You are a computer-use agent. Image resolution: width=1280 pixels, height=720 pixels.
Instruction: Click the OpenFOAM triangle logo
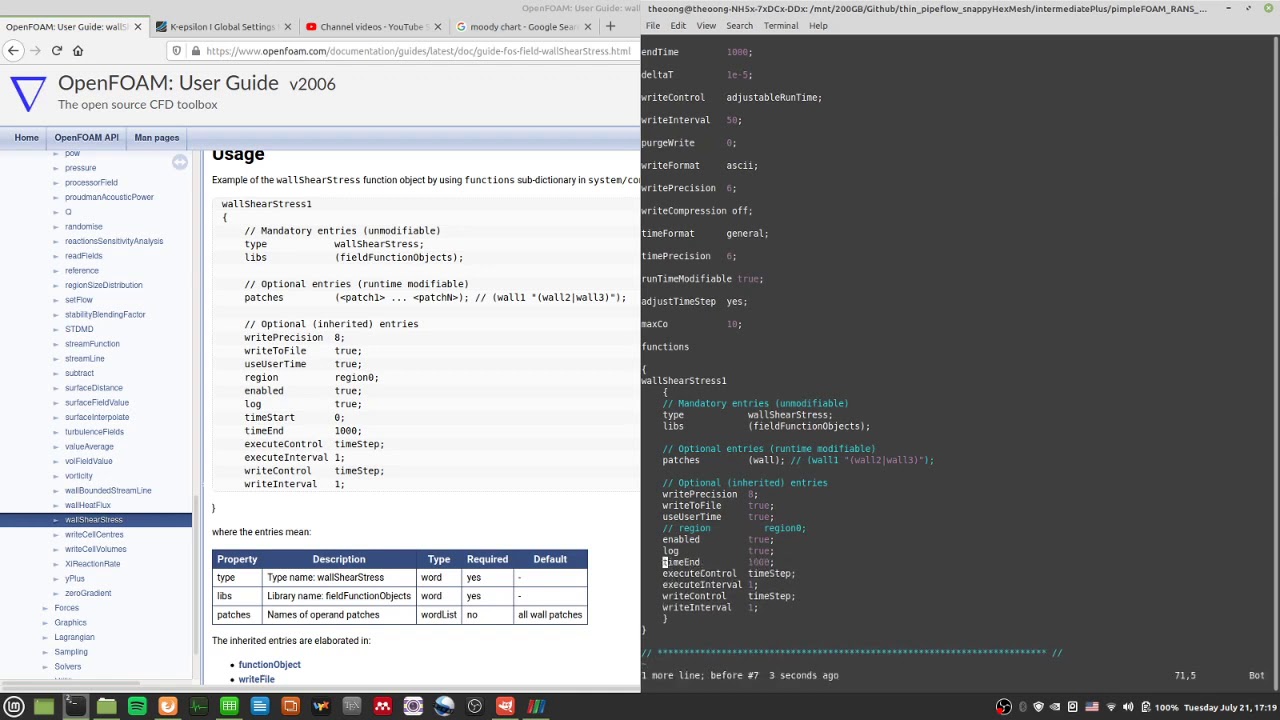click(28, 94)
